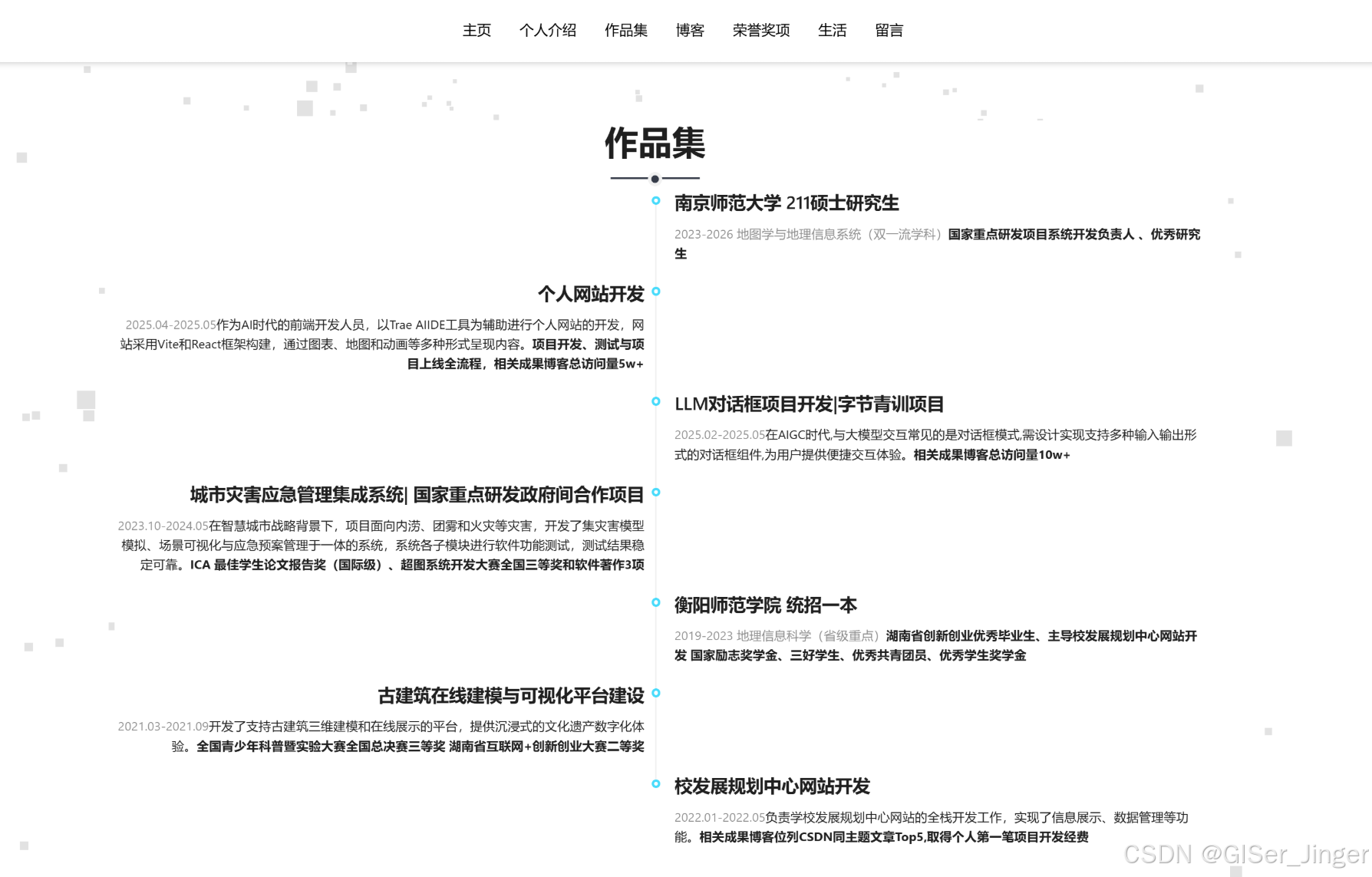This screenshot has width=1372, height=877.
Task: Click timeline dot beside 古建筑在线建模与可视化平台建设
Action: click(655, 693)
